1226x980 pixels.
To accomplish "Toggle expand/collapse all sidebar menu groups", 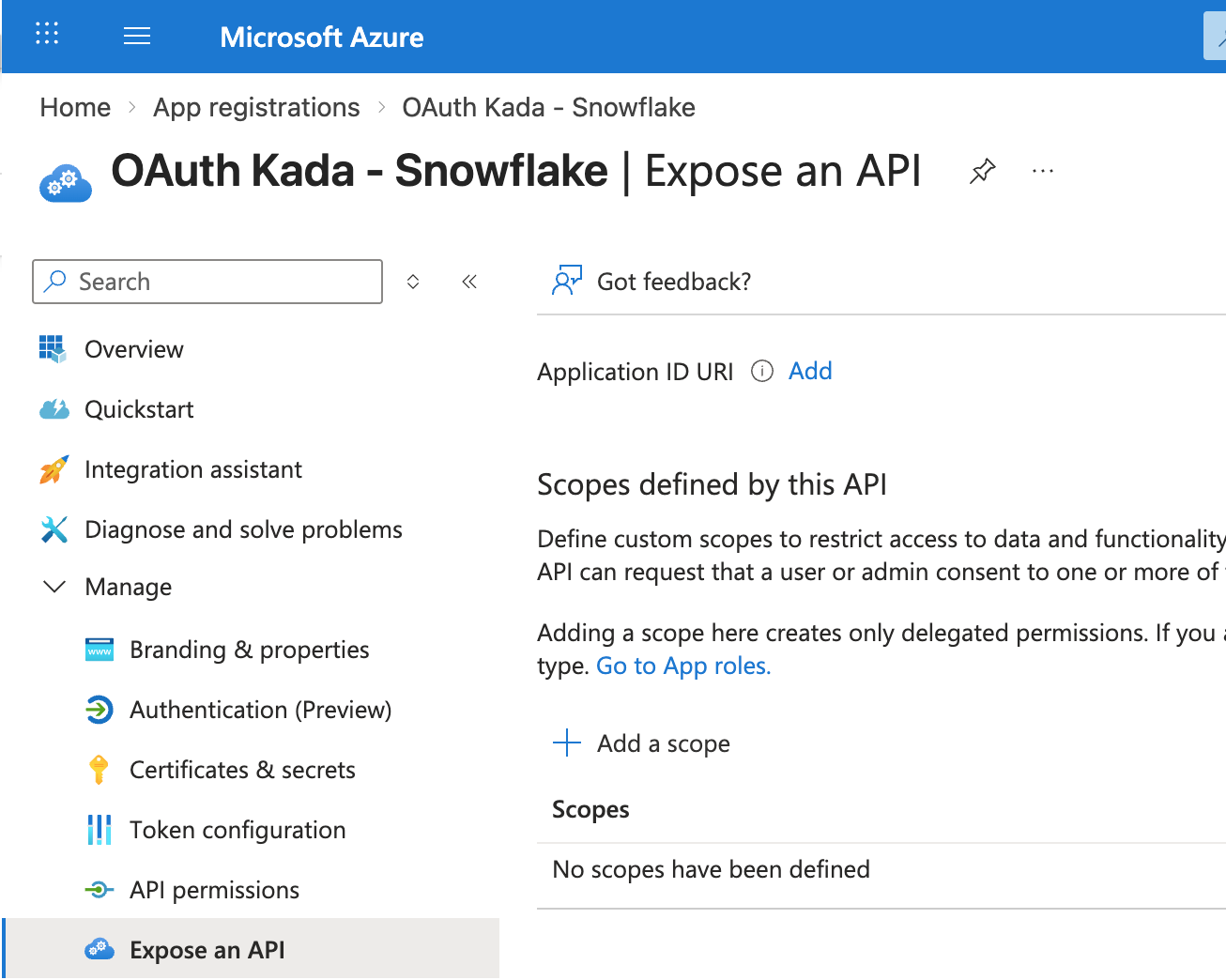I will coord(413,282).
